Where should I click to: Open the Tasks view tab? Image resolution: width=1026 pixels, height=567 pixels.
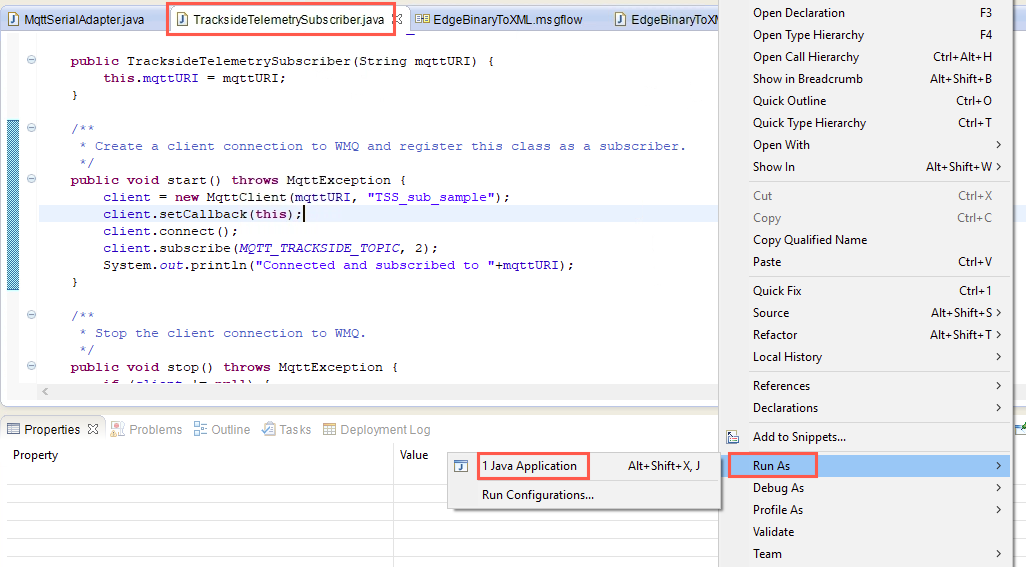coord(286,430)
